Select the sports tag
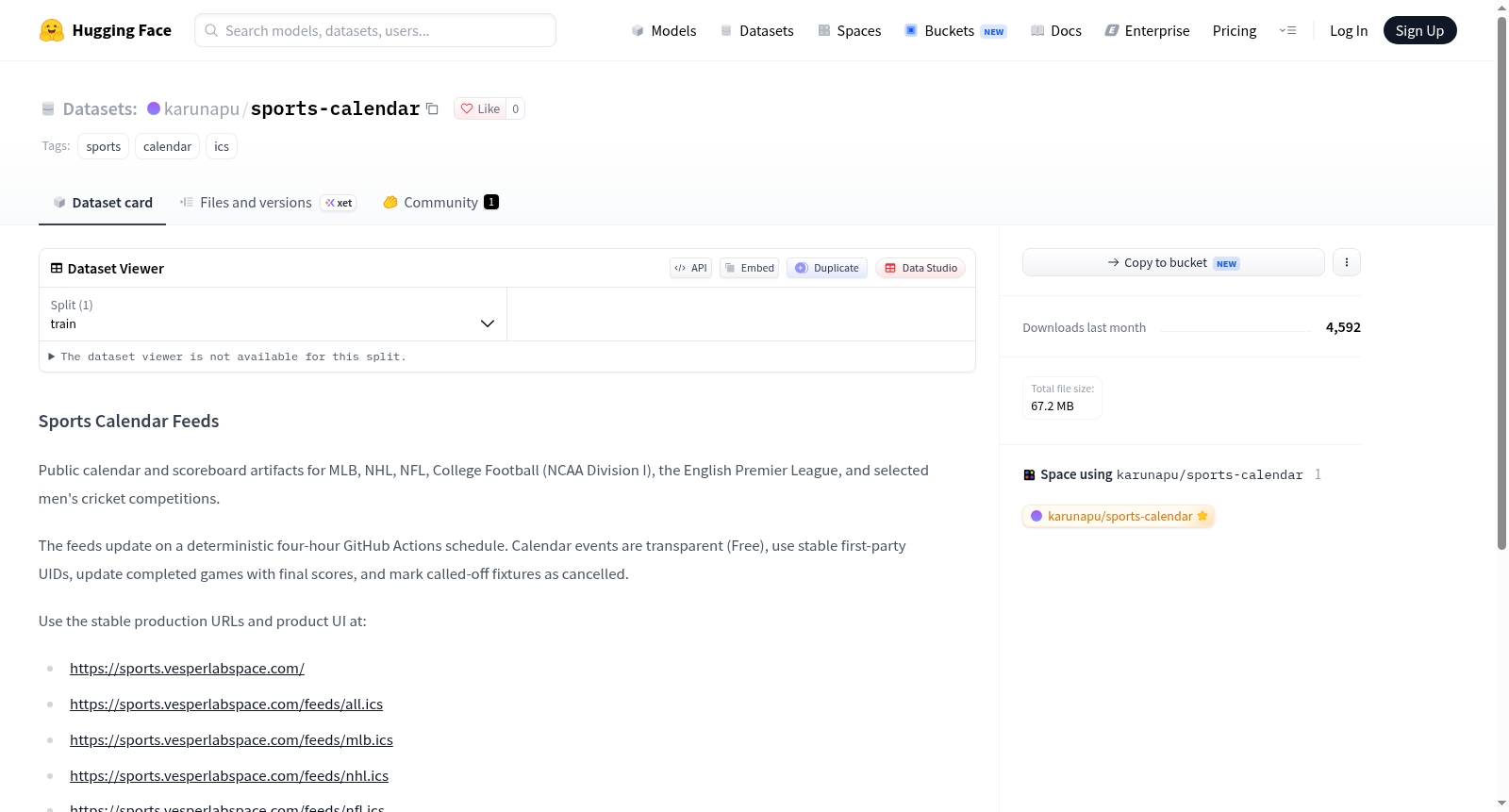The height and width of the screenshot is (812, 1509). (x=104, y=146)
